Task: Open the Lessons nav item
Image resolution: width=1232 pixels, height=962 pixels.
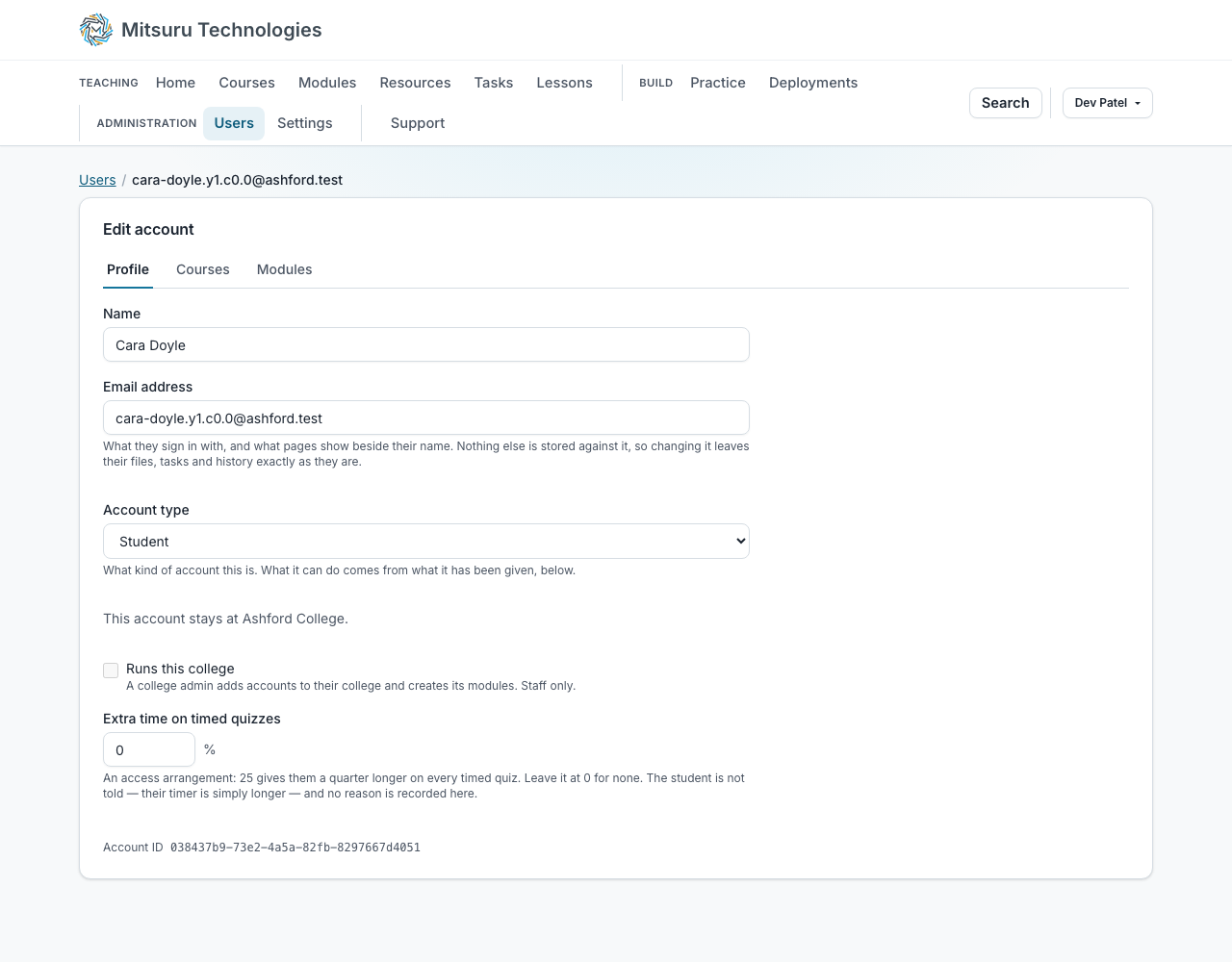Action: (564, 83)
